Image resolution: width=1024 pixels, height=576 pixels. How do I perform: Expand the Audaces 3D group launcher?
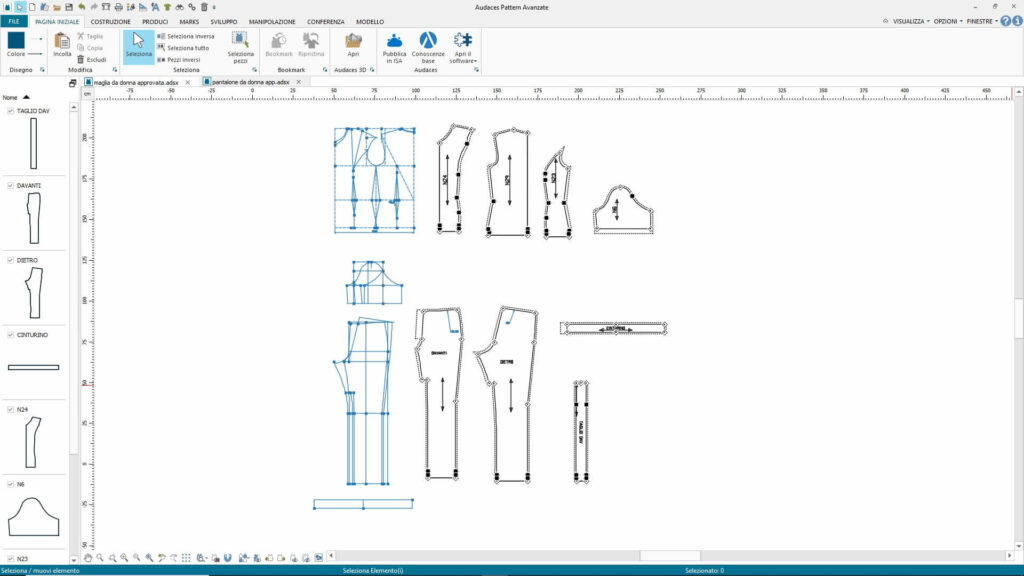tap(372, 70)
